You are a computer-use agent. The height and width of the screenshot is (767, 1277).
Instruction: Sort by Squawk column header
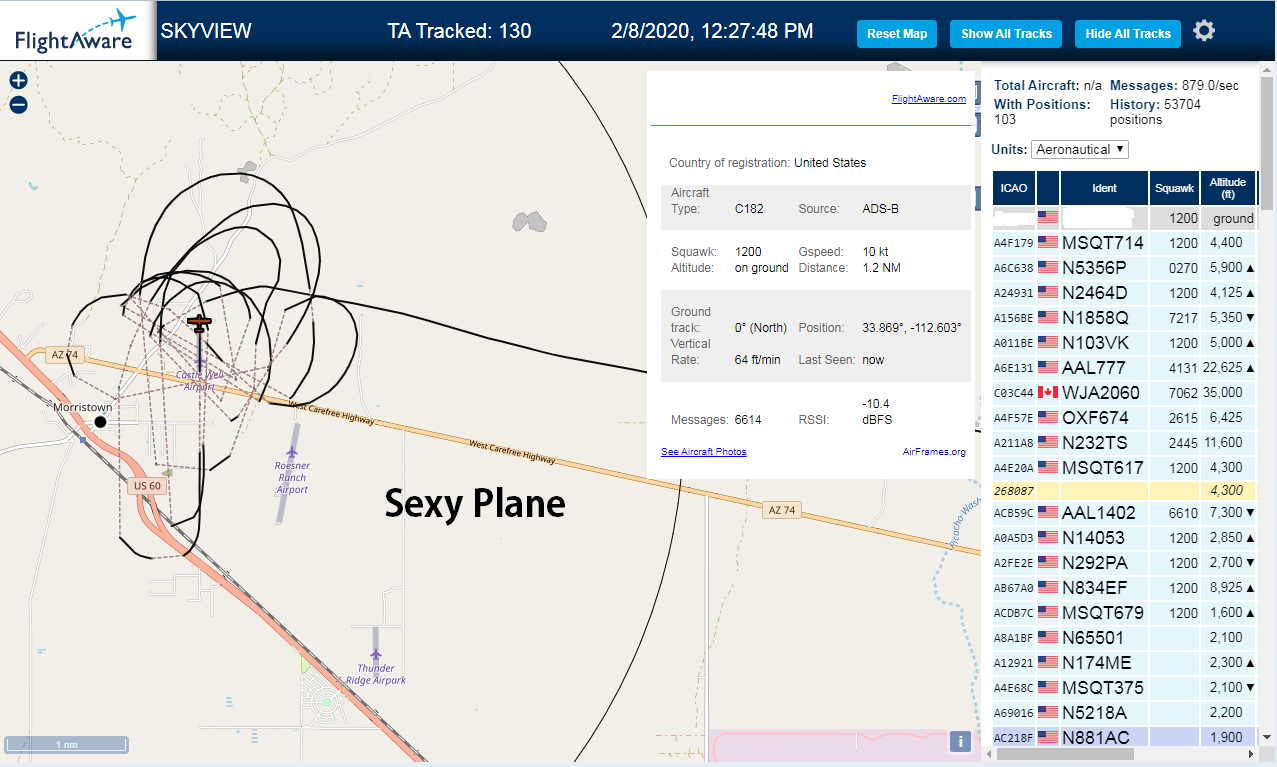pyautogui.click(x=1174, y=188)
